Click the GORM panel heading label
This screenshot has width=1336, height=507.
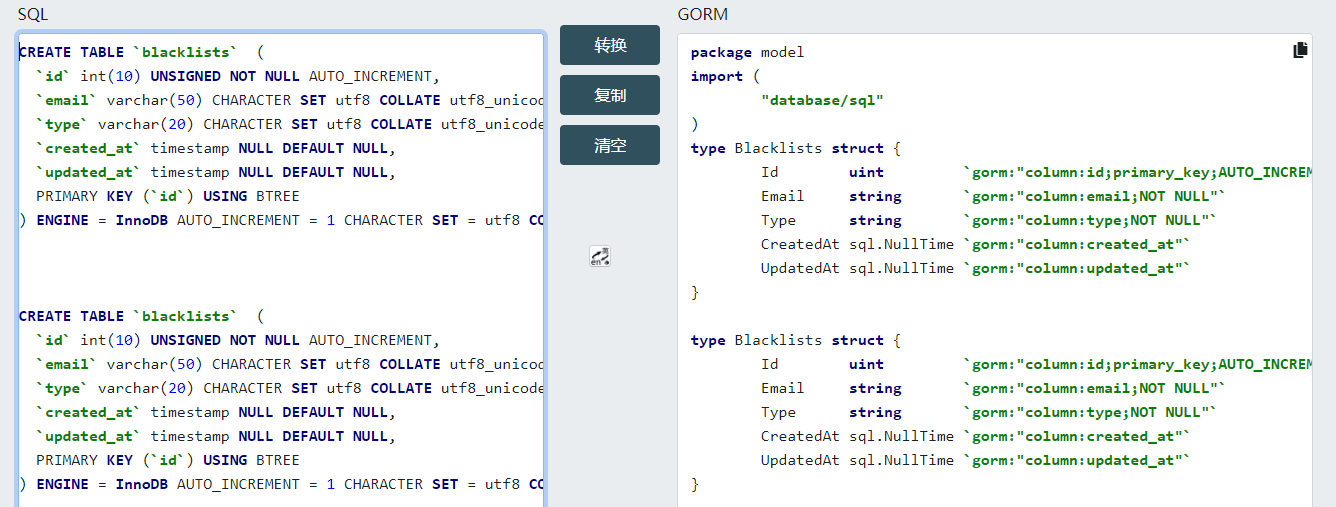[703, 14]
